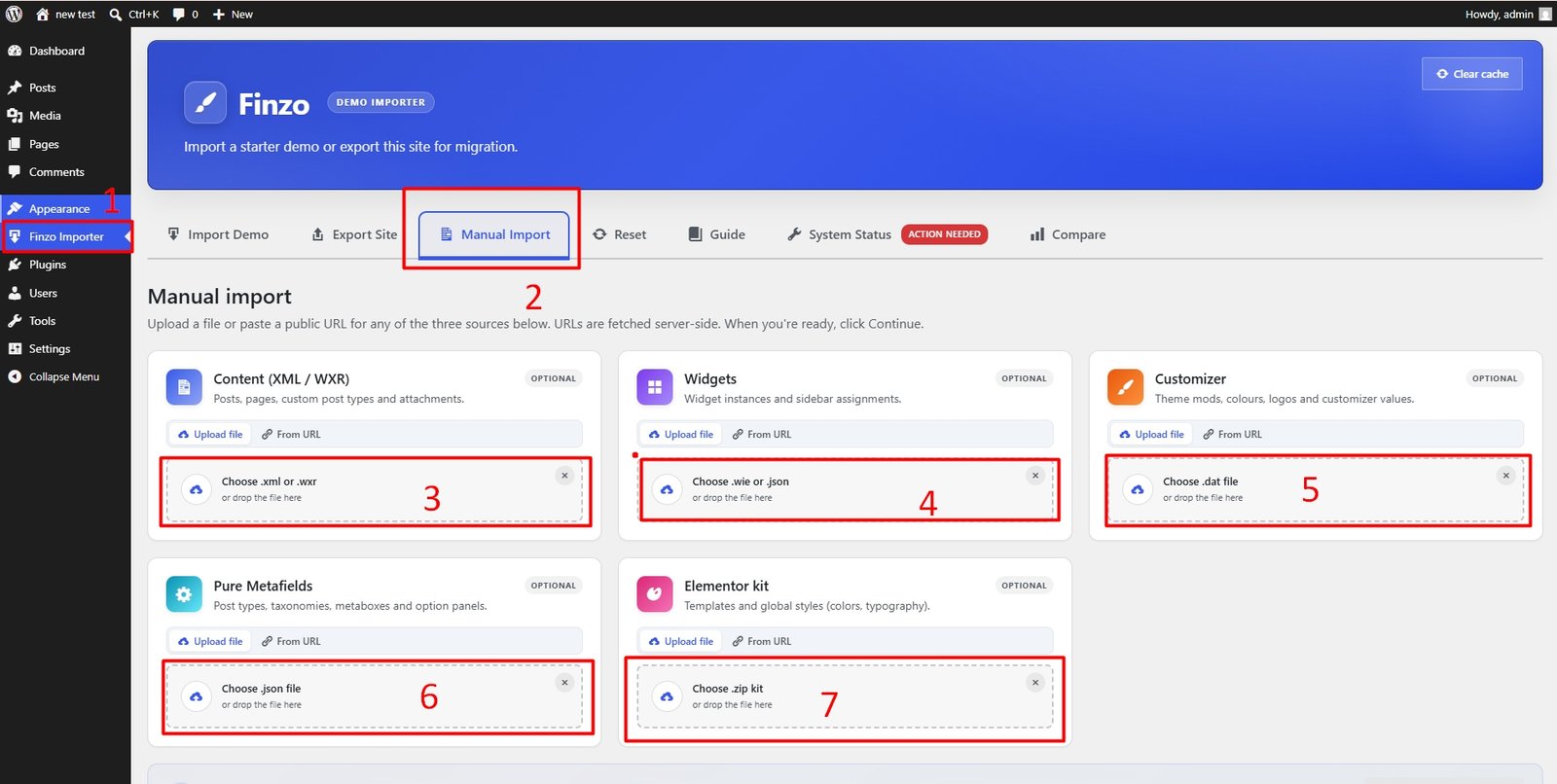Screen dimensions: 1557x784
Task: Open the Compare tab
Action: tap(1068, 234)
